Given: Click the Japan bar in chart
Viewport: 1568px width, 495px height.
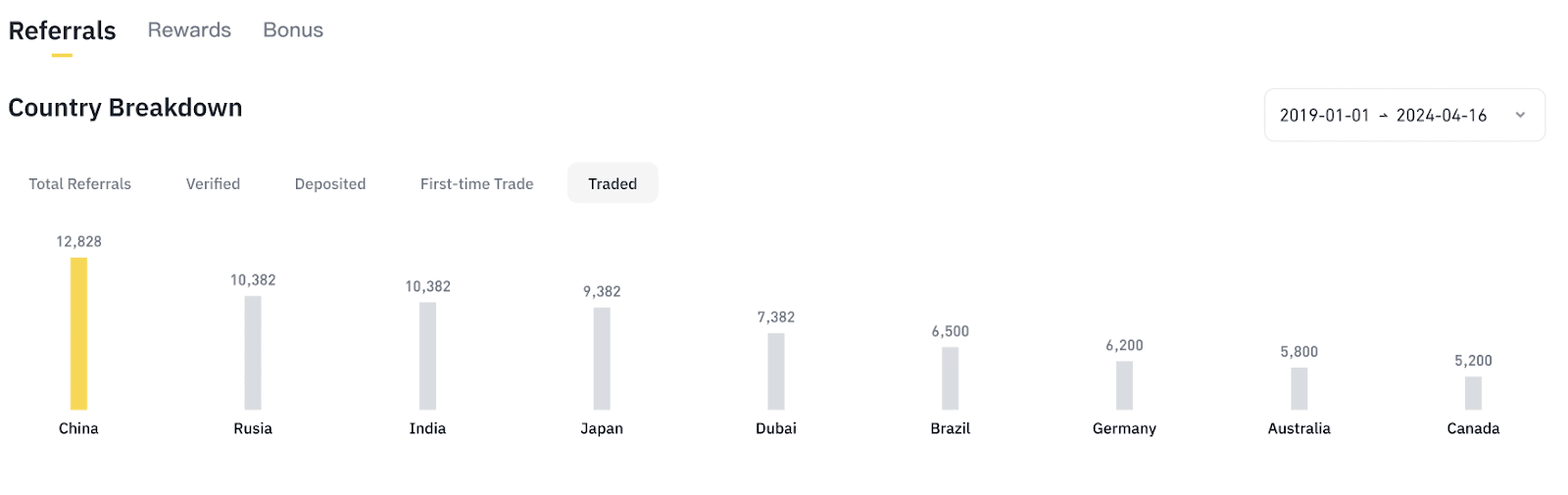Looking at the screenshot, I should [x=602, y=359].
